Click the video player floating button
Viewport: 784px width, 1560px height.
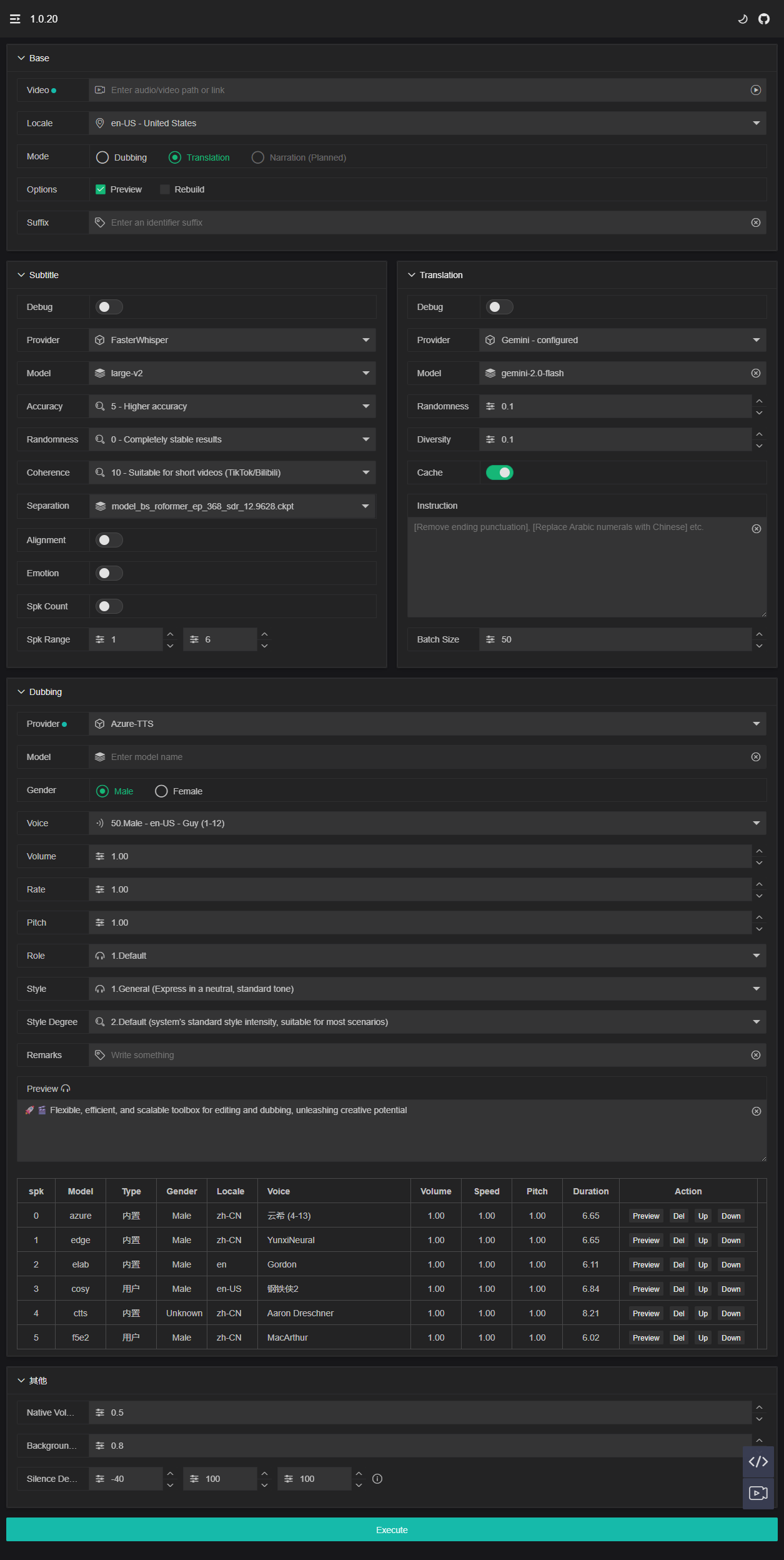pos(758,1493)
